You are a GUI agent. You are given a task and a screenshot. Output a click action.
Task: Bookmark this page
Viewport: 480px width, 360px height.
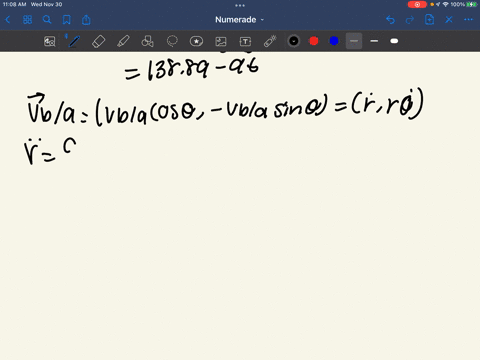(67, 20)
